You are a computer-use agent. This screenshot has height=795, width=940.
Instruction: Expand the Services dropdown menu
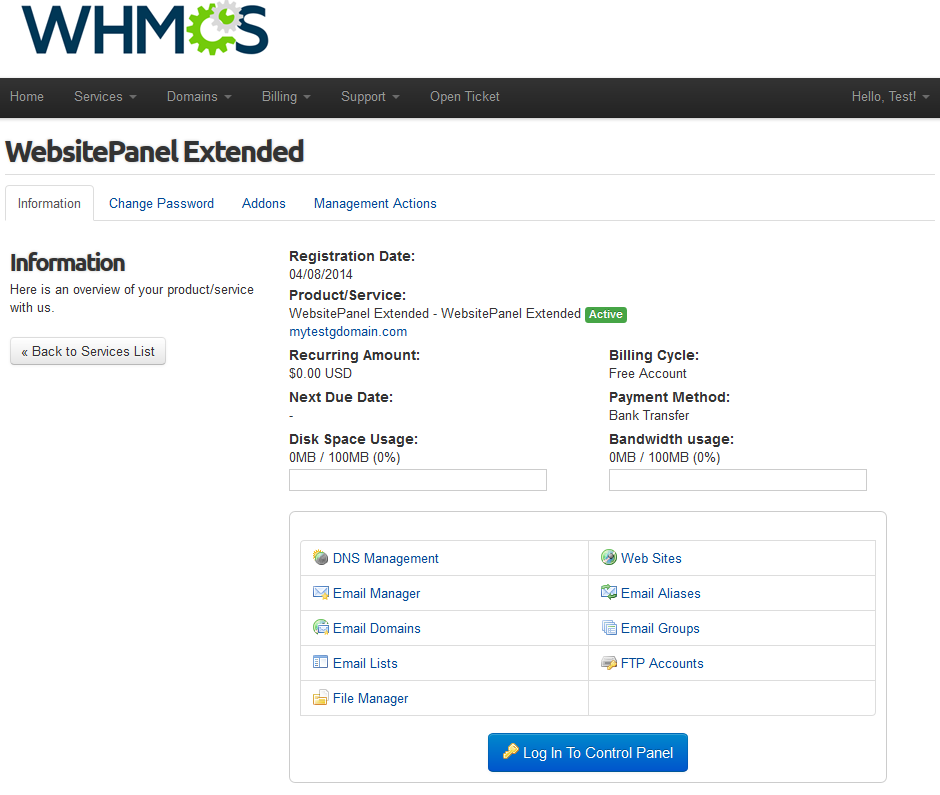105,97
